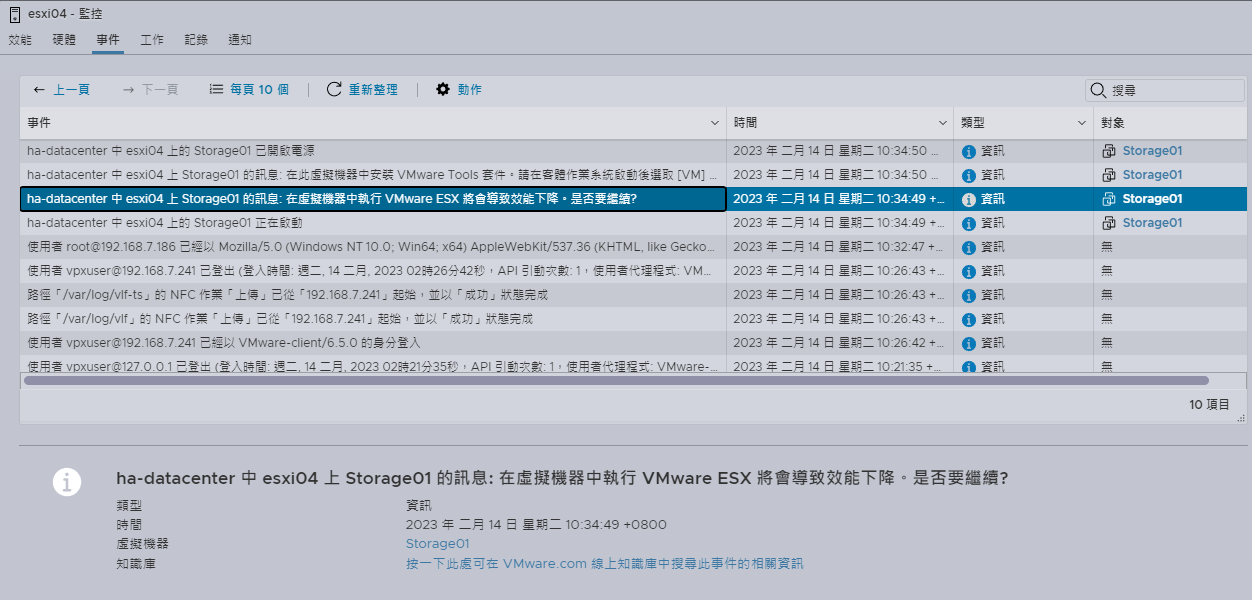Click the info icon in the highlighted 效能下降 row
The width and height of the screenshot is (1252, 600).
point(968,200)
